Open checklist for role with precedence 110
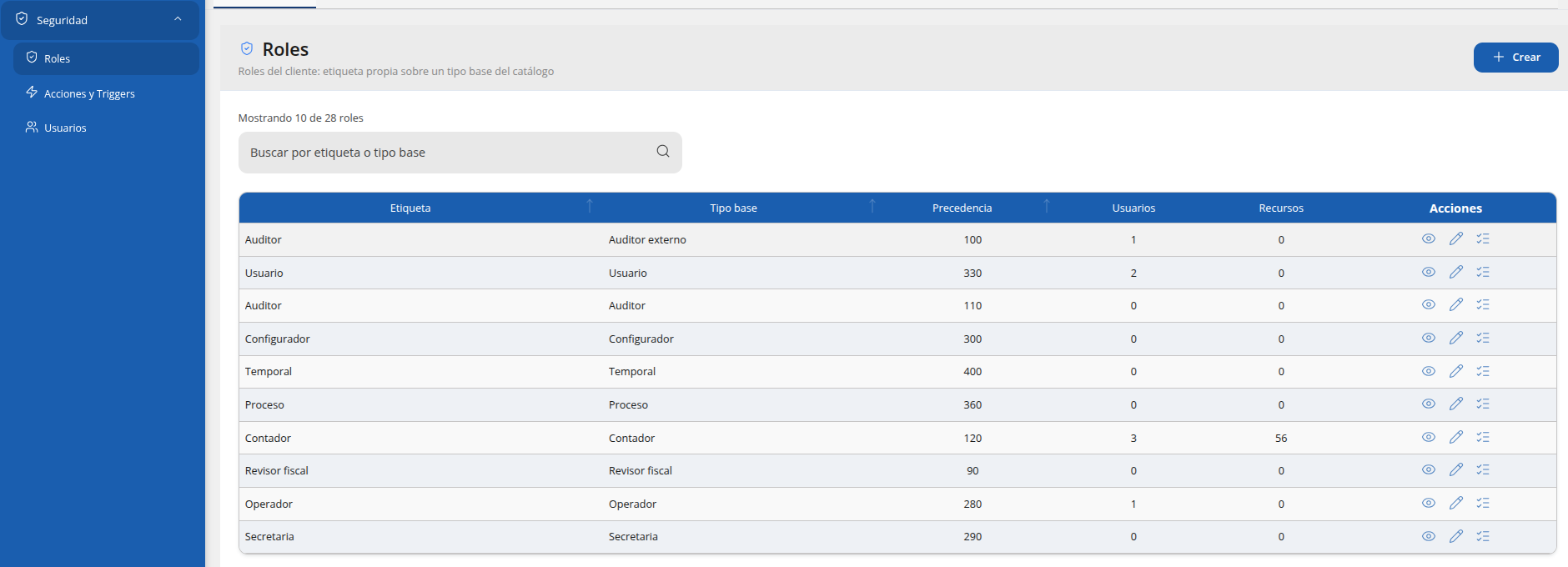1568x567 pixels. 1483,305
